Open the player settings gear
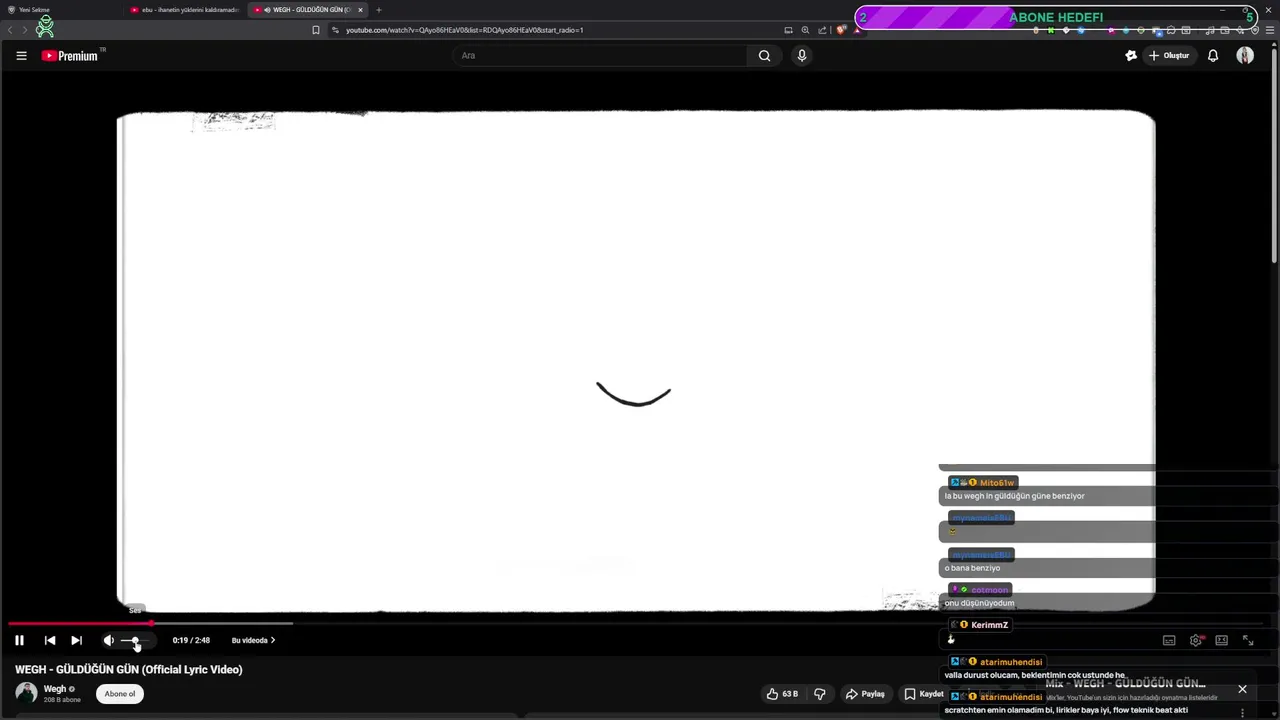This screenshot has height=720, width=1280. pos(1196,640)
